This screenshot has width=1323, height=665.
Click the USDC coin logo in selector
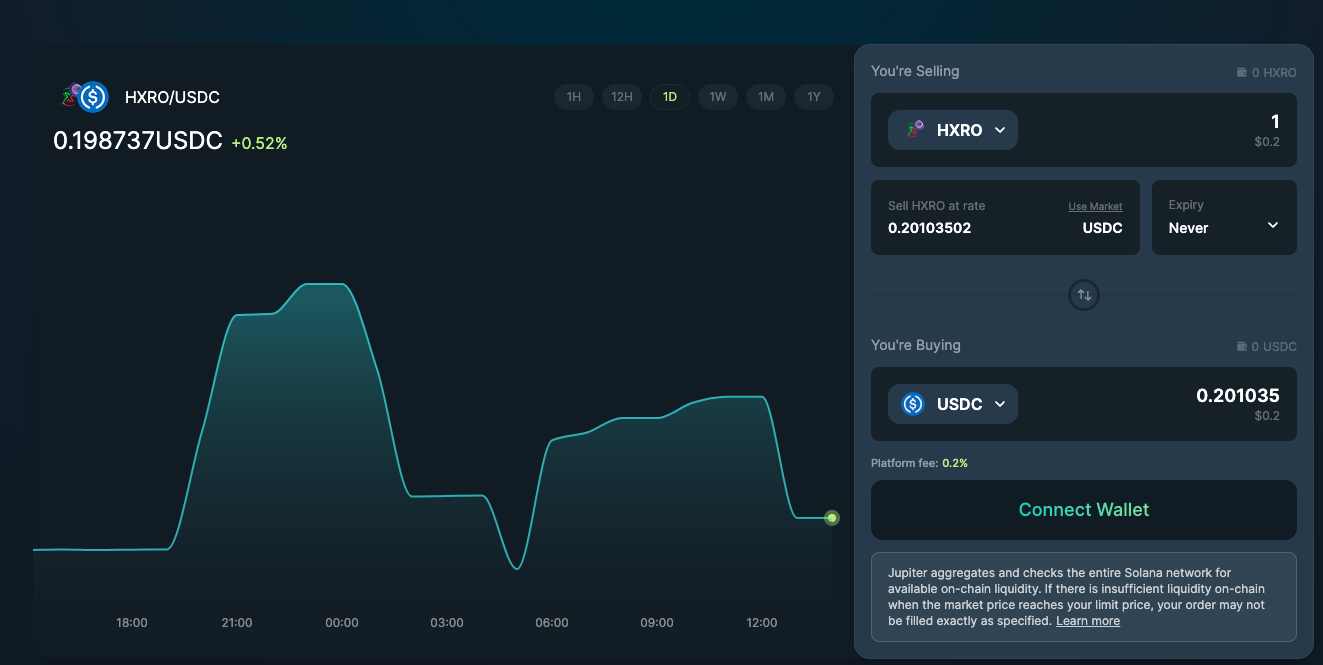point(913,404)
